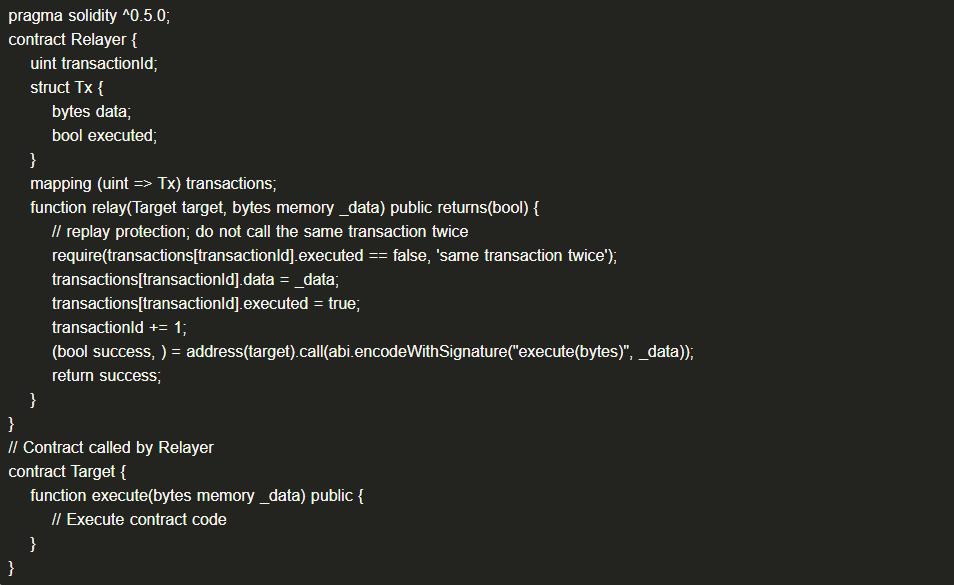This screenshot has width=954, height=585.
Task: Click the 'require' statement keyword
Action: point(77,256)
